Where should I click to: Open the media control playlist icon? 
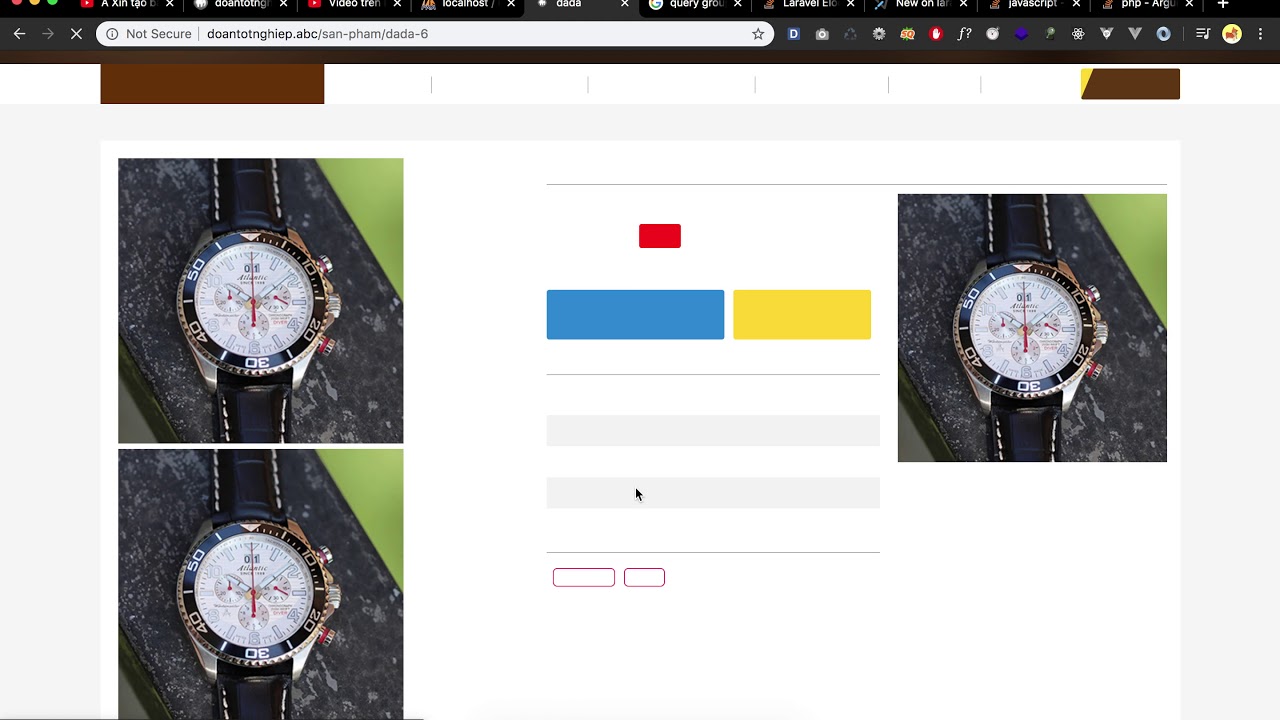[1204, 34]
